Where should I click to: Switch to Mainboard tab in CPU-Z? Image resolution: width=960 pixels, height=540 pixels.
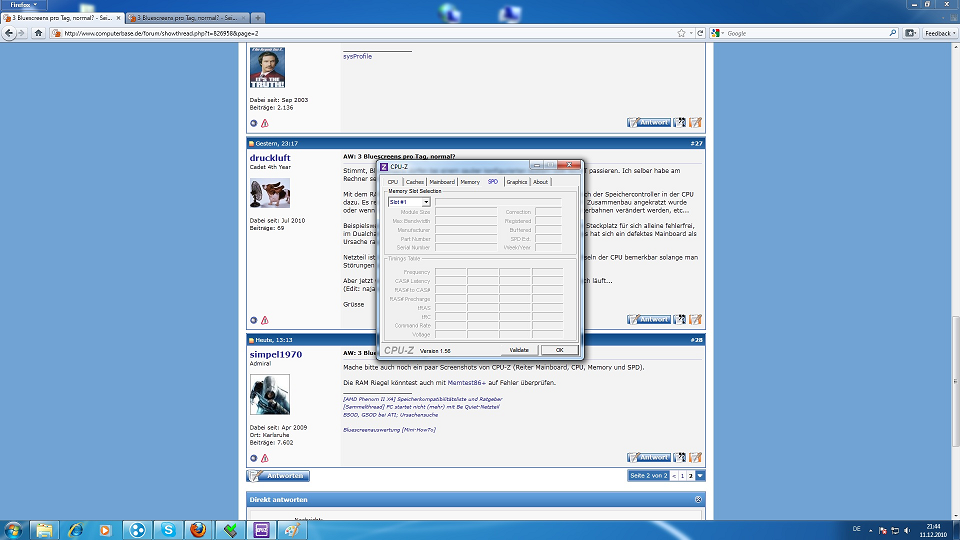[x=442, y=182]
